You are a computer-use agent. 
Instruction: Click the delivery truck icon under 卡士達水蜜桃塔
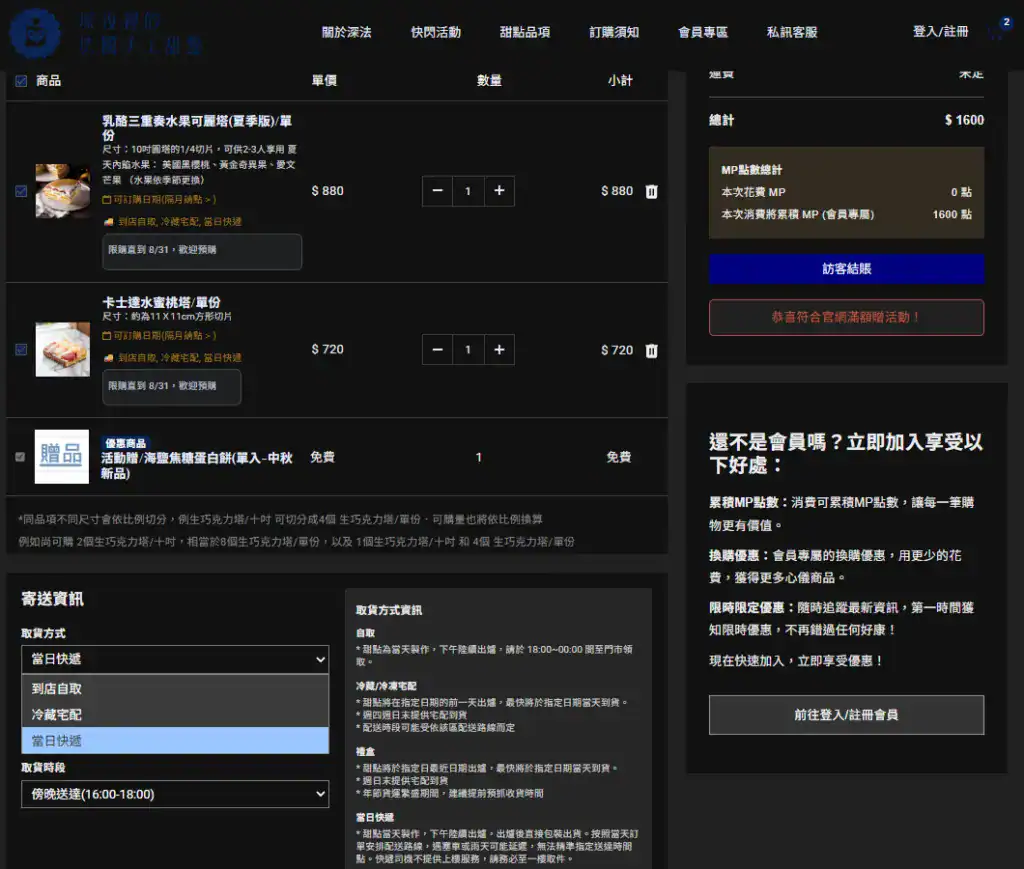(109, 358)
